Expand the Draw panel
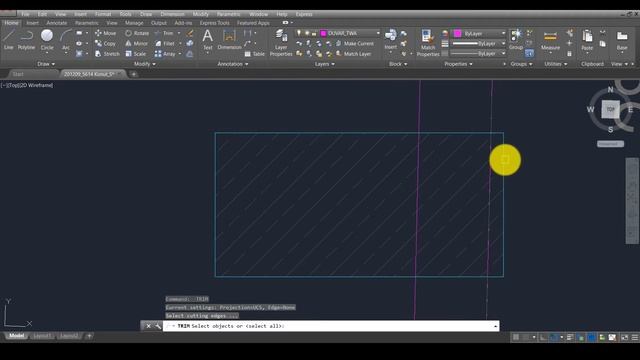 (46, 64)
